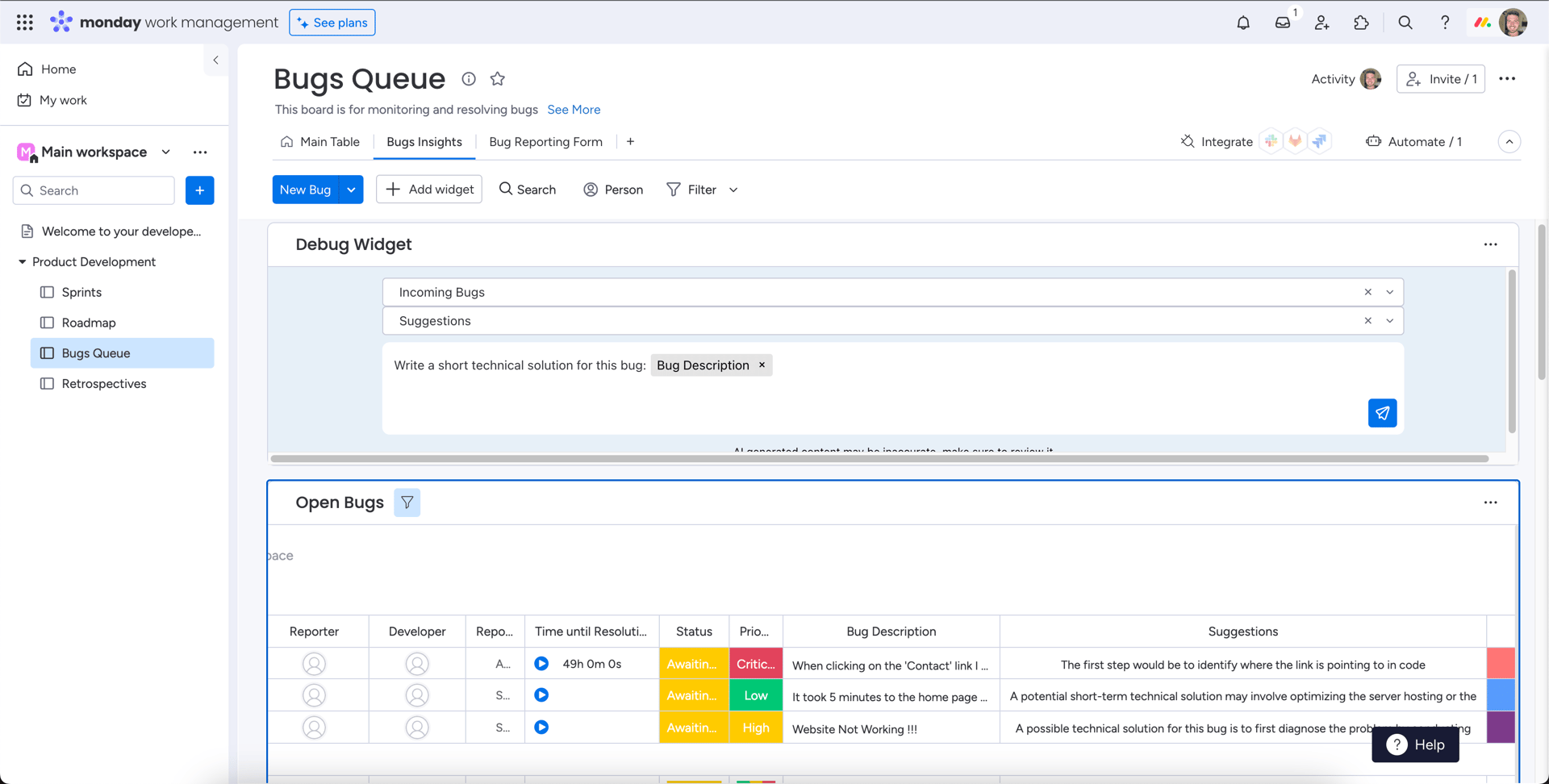
Task: Open the notifications bell
Action: tap(1243, 23)
